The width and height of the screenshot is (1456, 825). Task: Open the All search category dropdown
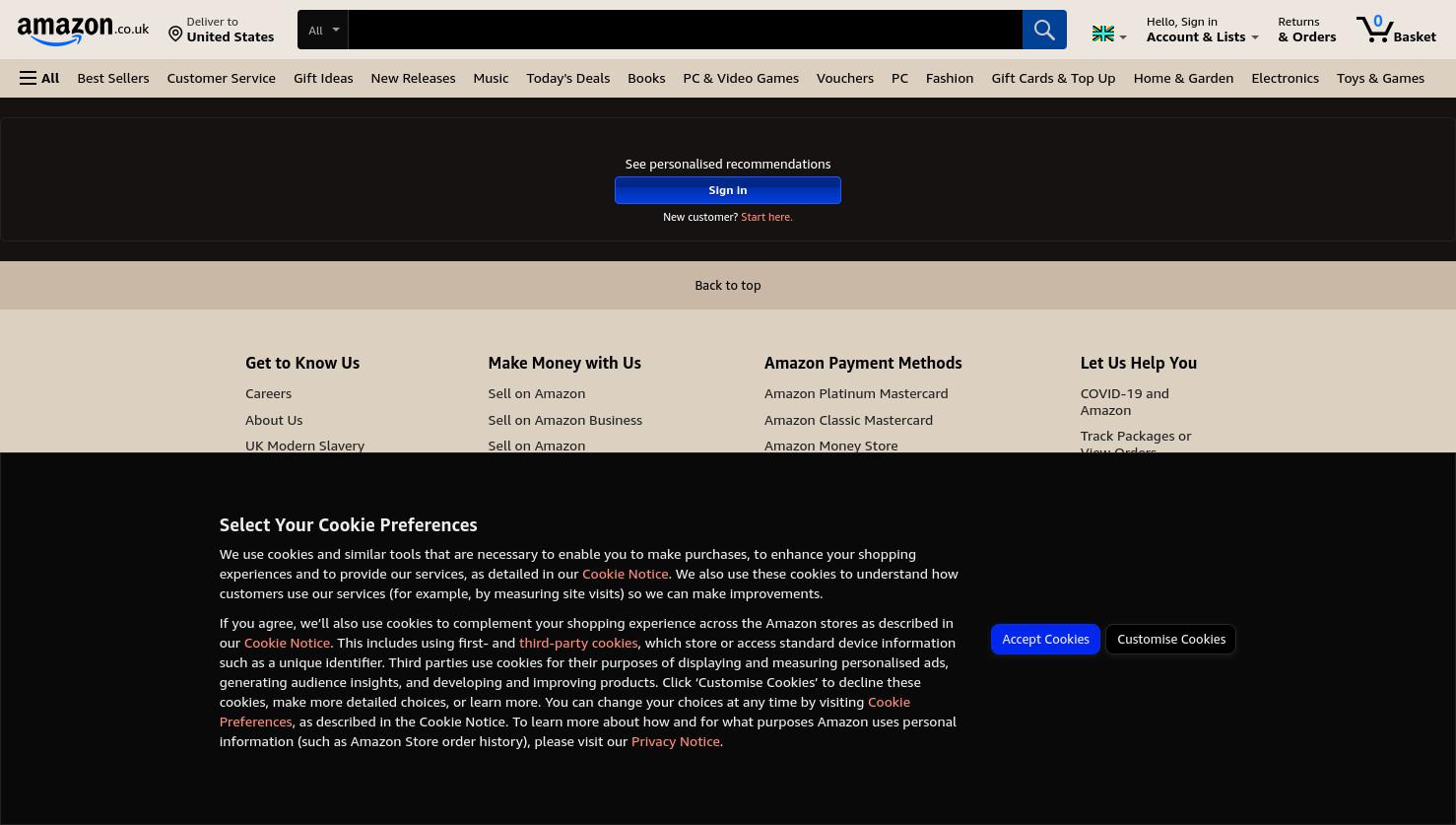tap(322, 30)
